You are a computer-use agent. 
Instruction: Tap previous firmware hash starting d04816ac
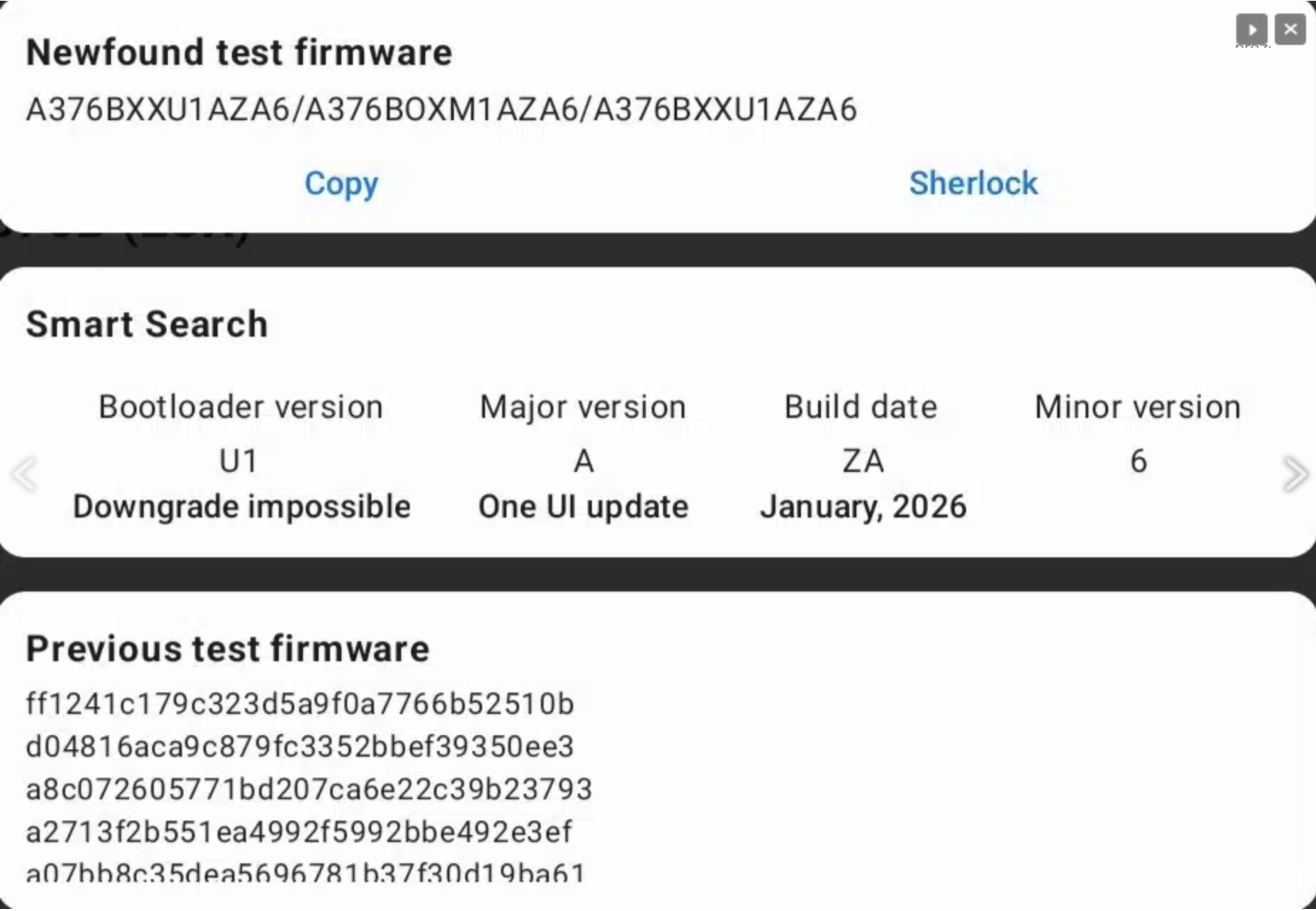(x=299, y=747)
